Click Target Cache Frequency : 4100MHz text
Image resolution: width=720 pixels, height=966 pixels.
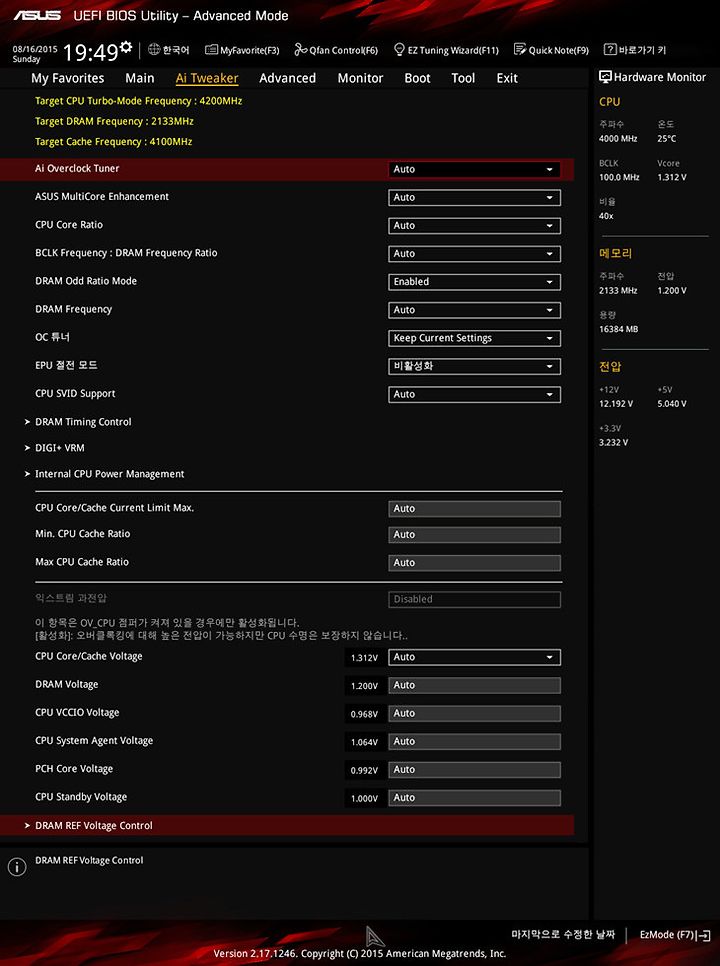tap(114, 141)
